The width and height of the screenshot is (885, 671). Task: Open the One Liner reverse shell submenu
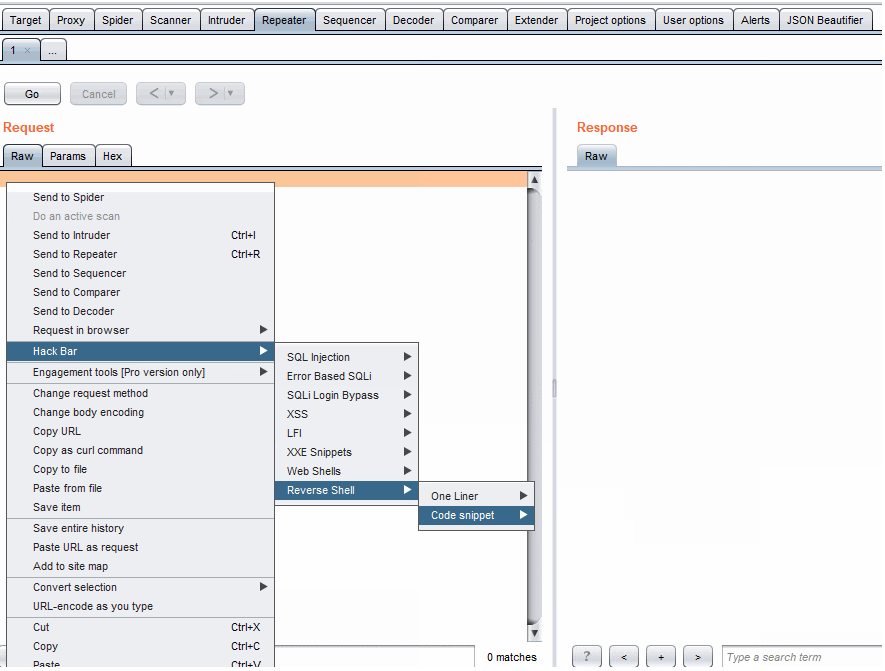coord(476,496)
